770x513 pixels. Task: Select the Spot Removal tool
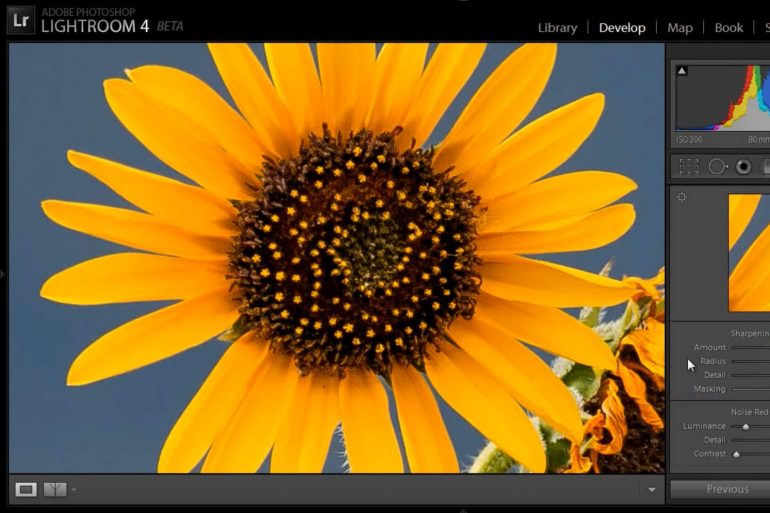tap(717, 167)
